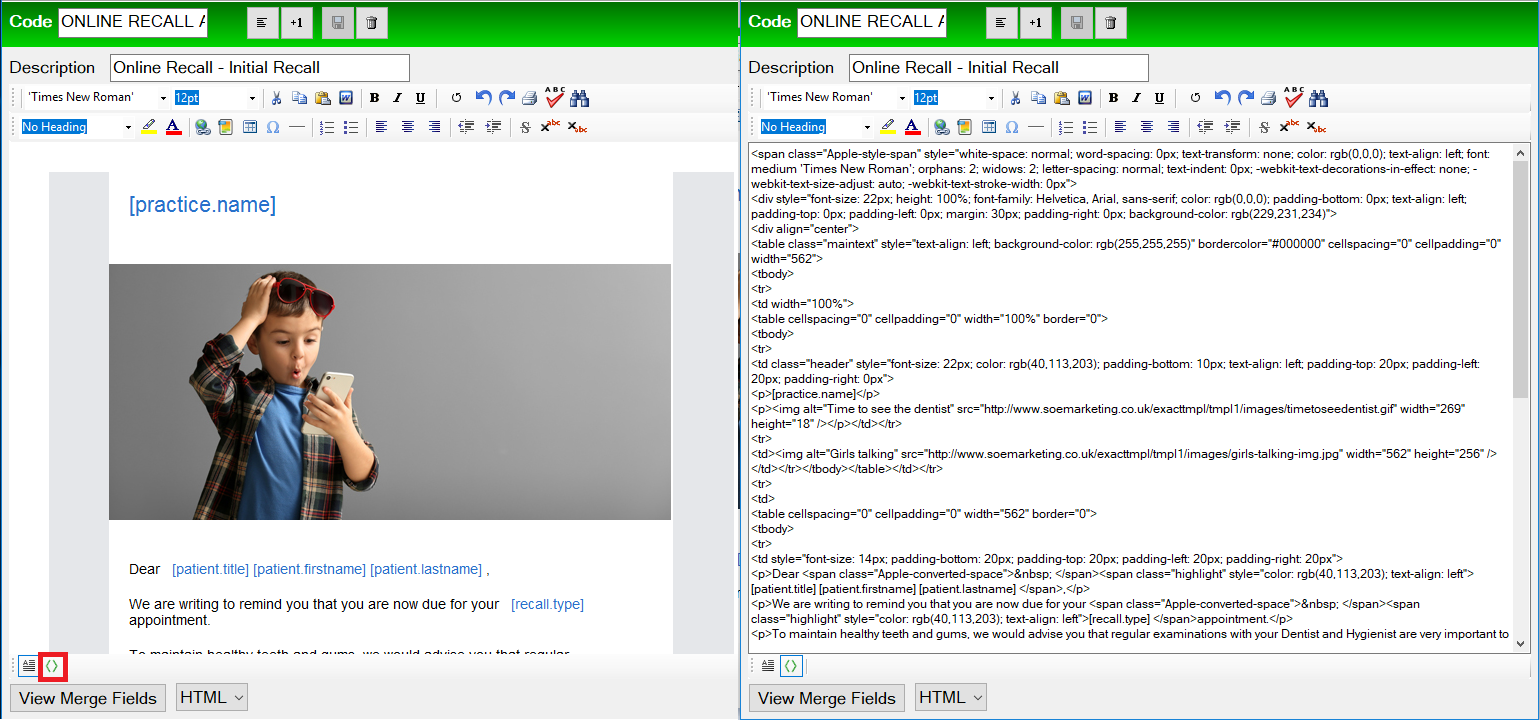Click View Merge Fields button in left panel
This screenshot has height=720, width=1540.
pyautogui.click(x=88, y=698)
